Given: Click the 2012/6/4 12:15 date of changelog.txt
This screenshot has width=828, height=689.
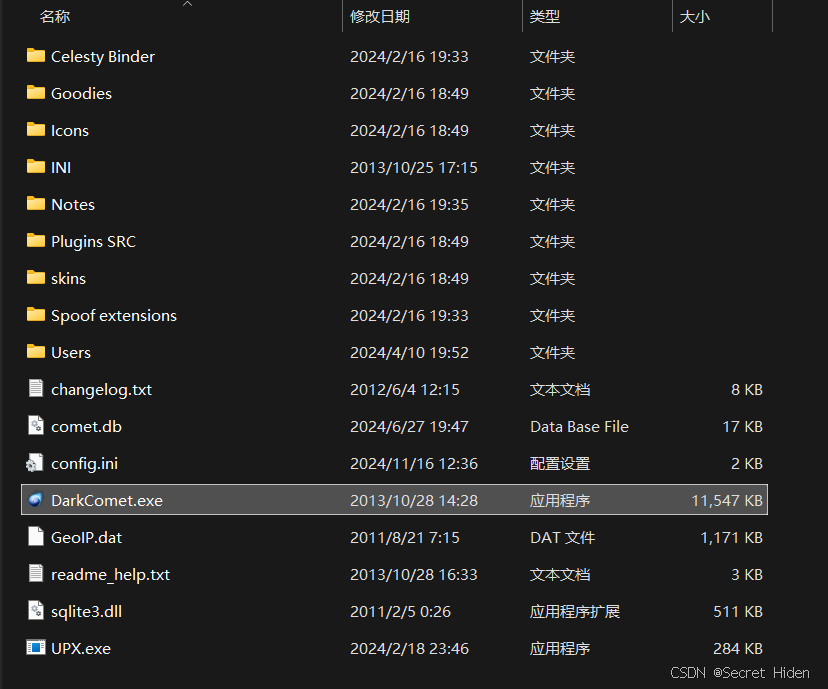Looking at the screenshot, I should coord(404,390).
